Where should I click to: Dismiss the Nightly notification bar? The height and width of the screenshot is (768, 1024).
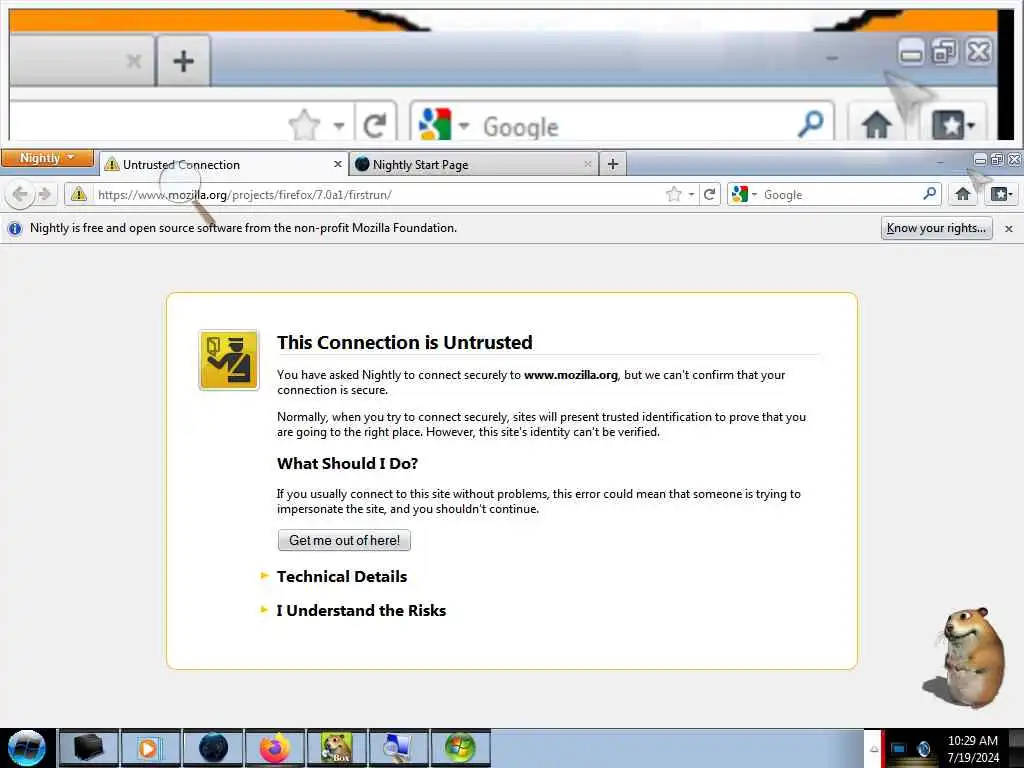[1008, 229]
